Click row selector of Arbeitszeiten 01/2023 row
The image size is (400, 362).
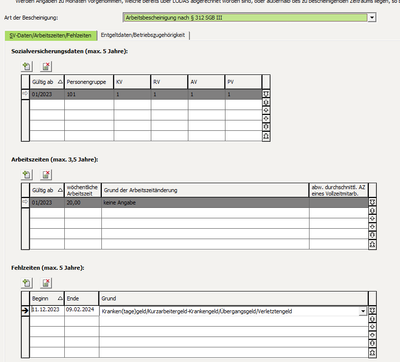point(25,203)
